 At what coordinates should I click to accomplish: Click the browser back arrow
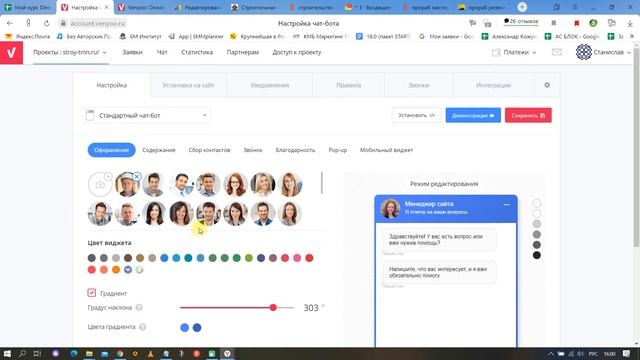[10, 23]
